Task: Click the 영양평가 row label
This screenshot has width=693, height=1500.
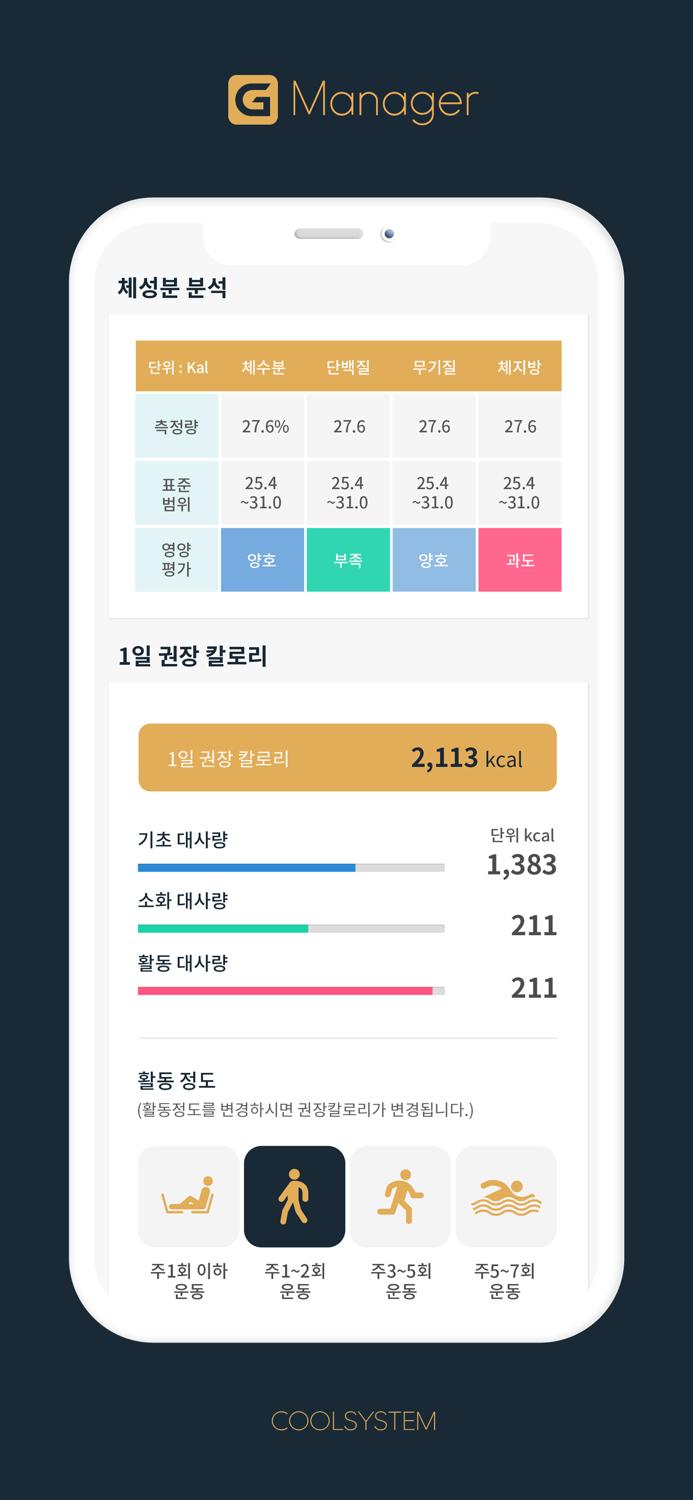Action: tap(176, 560)
